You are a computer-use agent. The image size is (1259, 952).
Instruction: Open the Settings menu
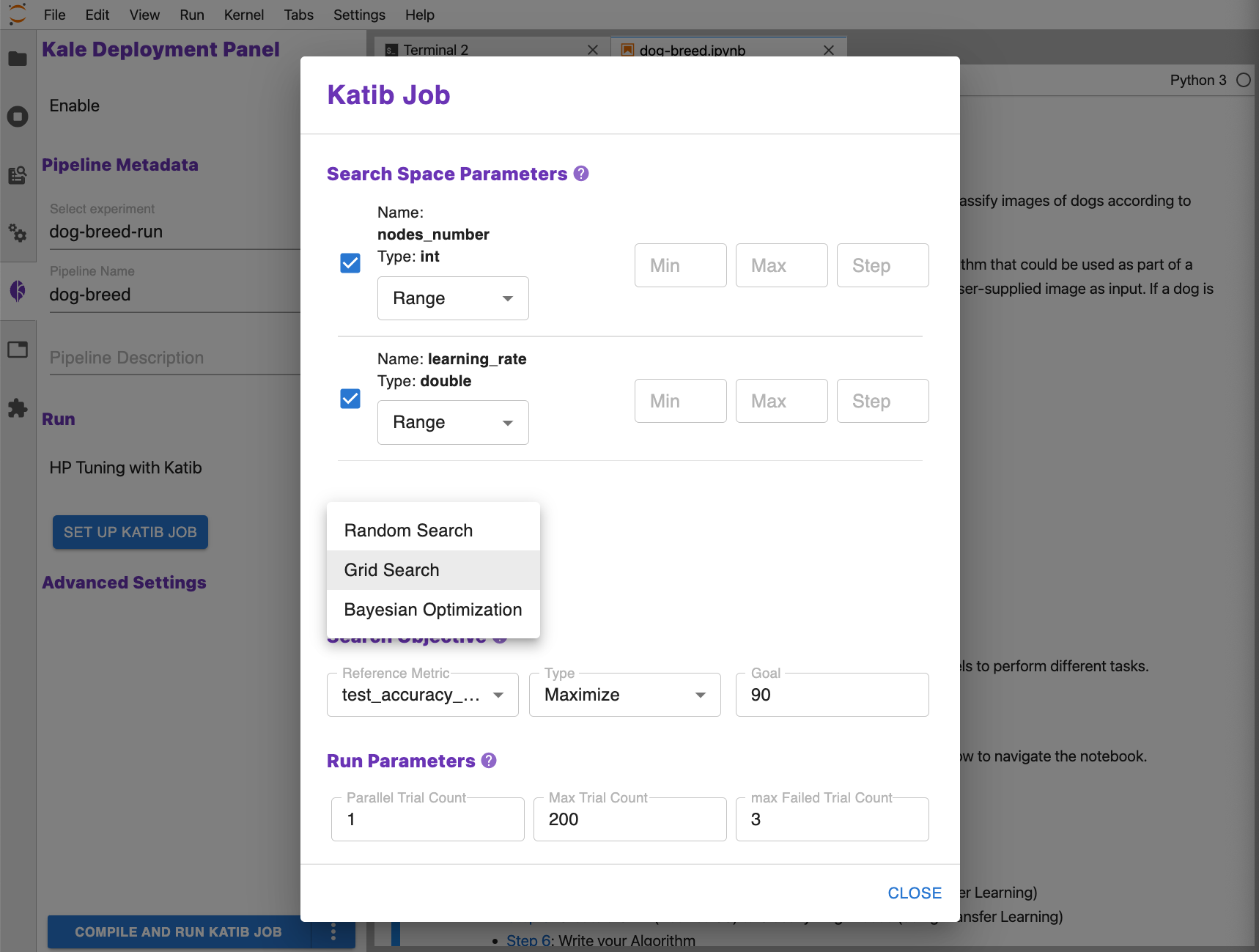[x=359, y=15]
